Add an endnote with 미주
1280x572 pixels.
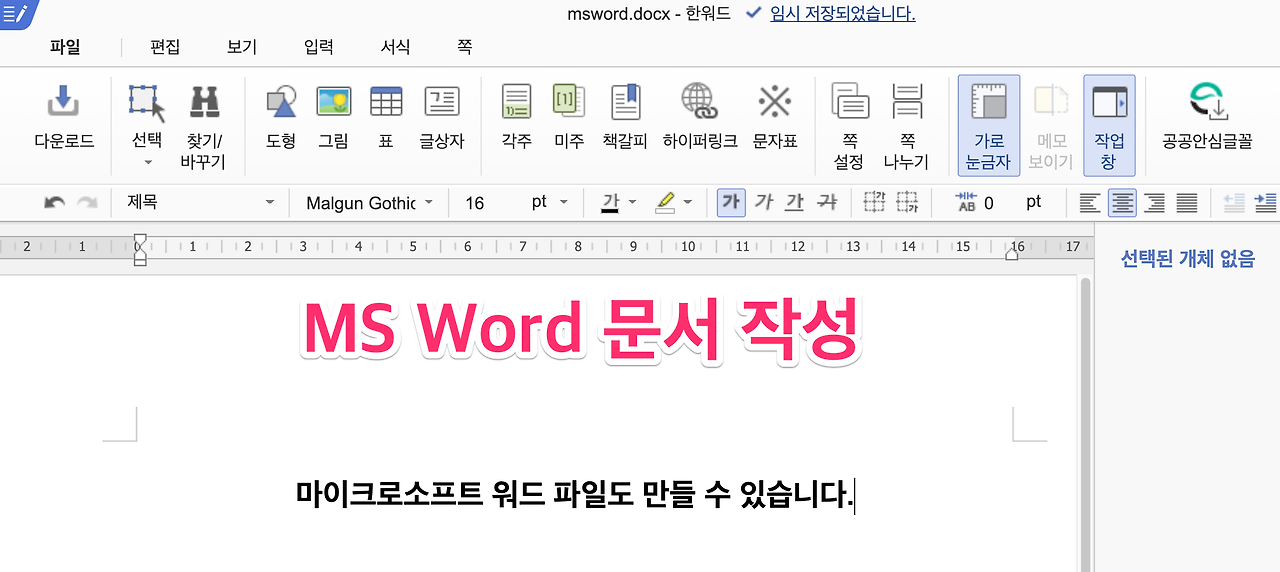(569, 117)
